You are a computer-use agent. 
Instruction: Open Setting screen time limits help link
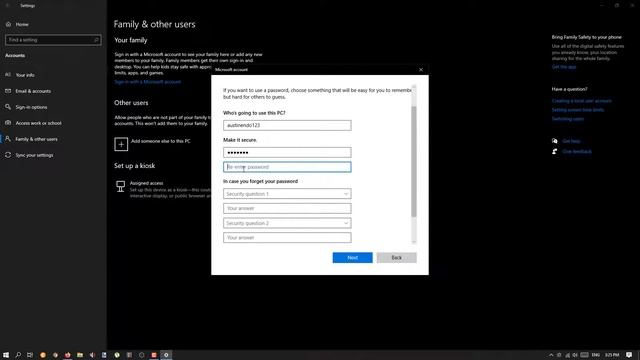click(578, 110)
